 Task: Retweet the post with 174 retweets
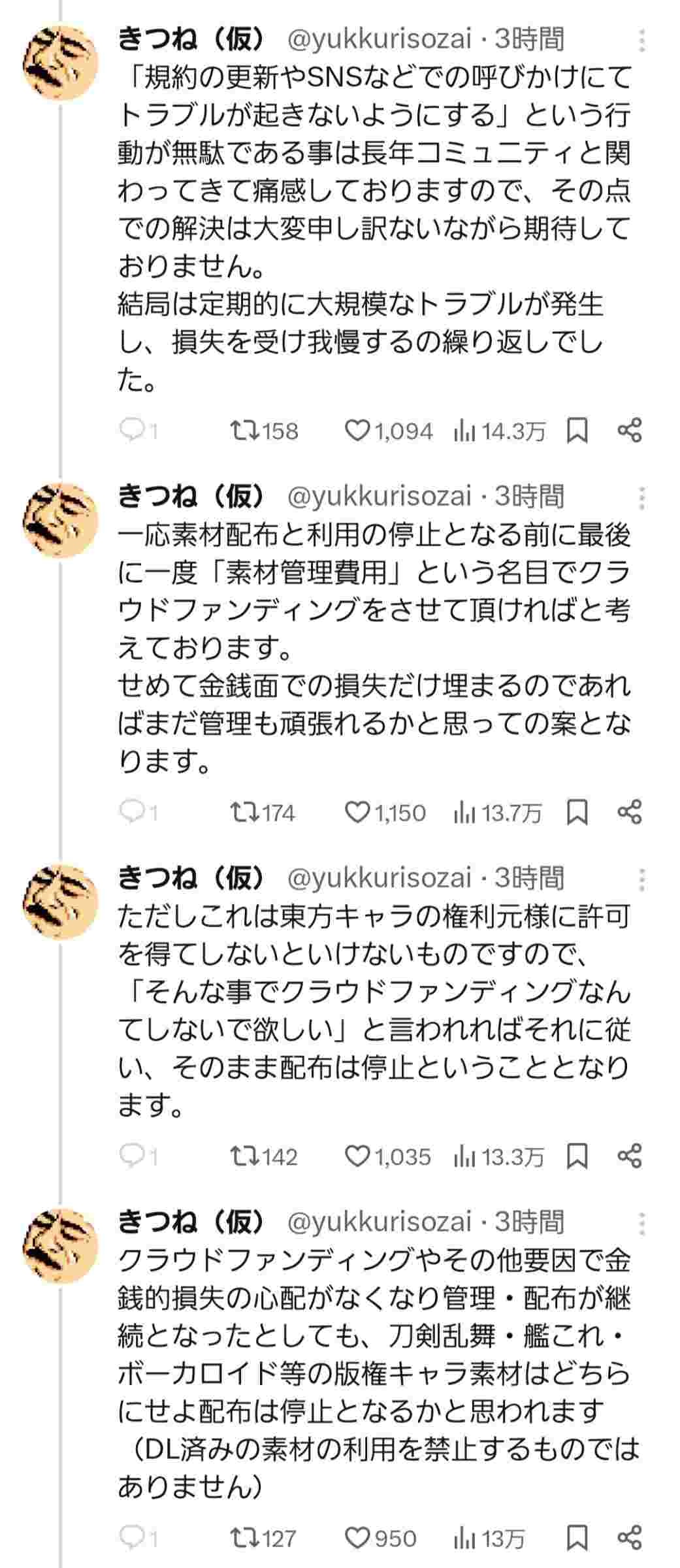coord(246,813)
